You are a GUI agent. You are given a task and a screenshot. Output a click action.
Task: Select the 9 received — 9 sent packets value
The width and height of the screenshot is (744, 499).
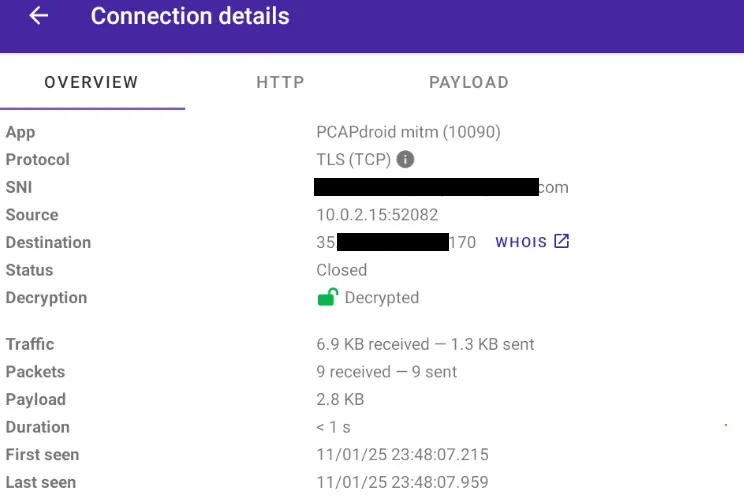point(386,371)
